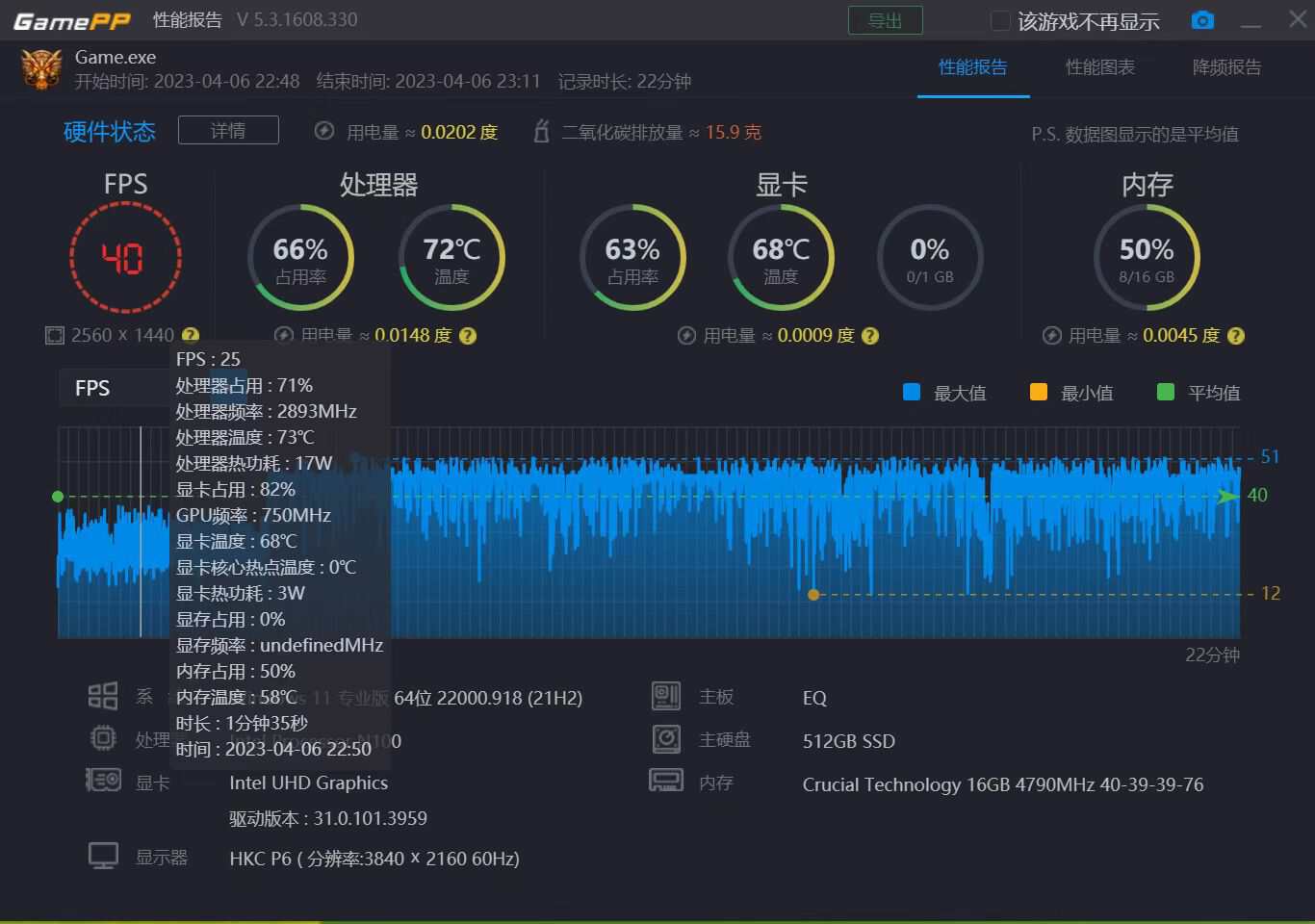The width and height of the screenshot is (1315, 924).
Task: Click the green average arrow at chart's right end
Action: click(x=1227, y=497)
